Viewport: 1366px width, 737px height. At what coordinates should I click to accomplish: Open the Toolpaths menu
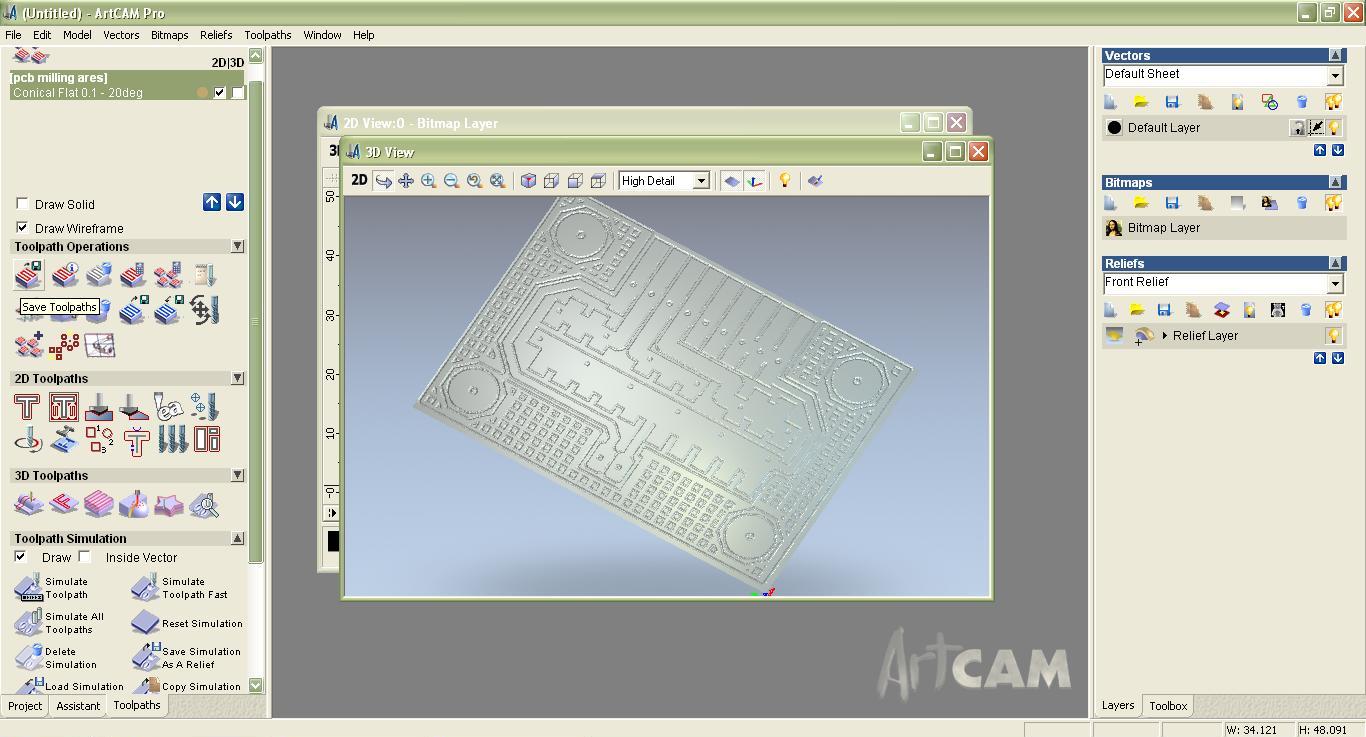[268, 35]
